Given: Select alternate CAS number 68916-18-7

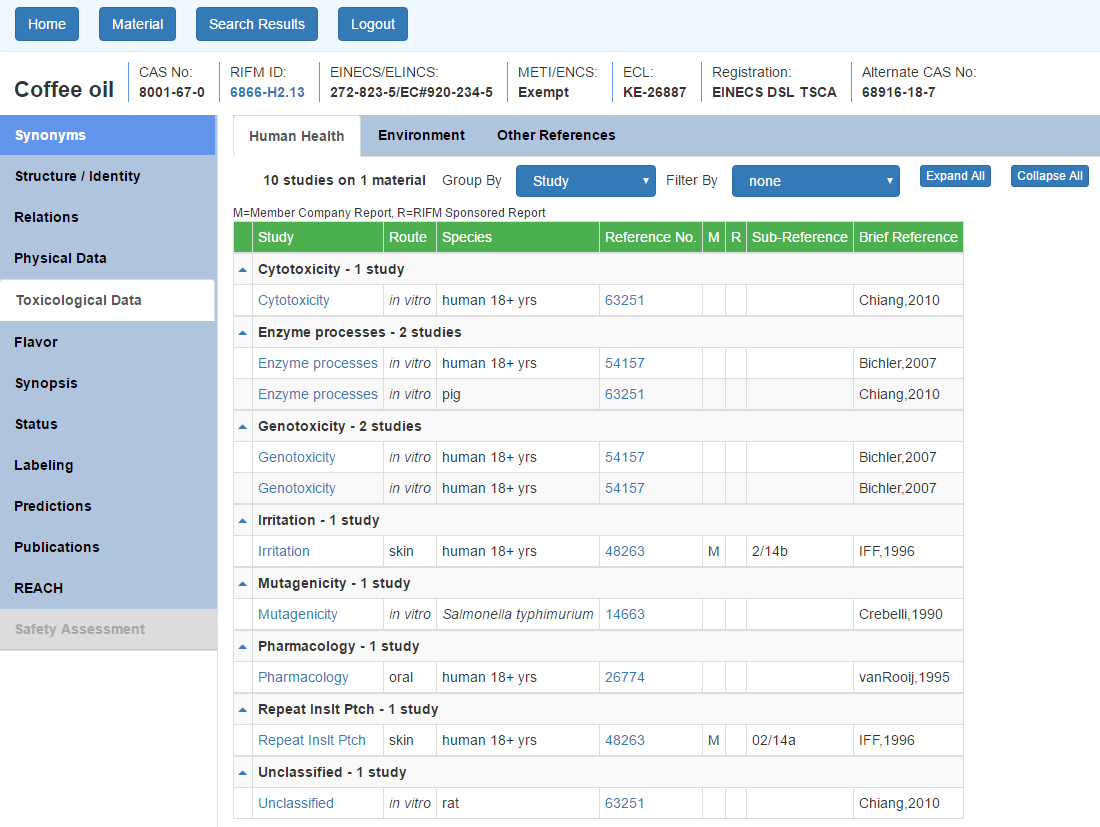Looking at the screenshot, I should [x=898, y=93].
